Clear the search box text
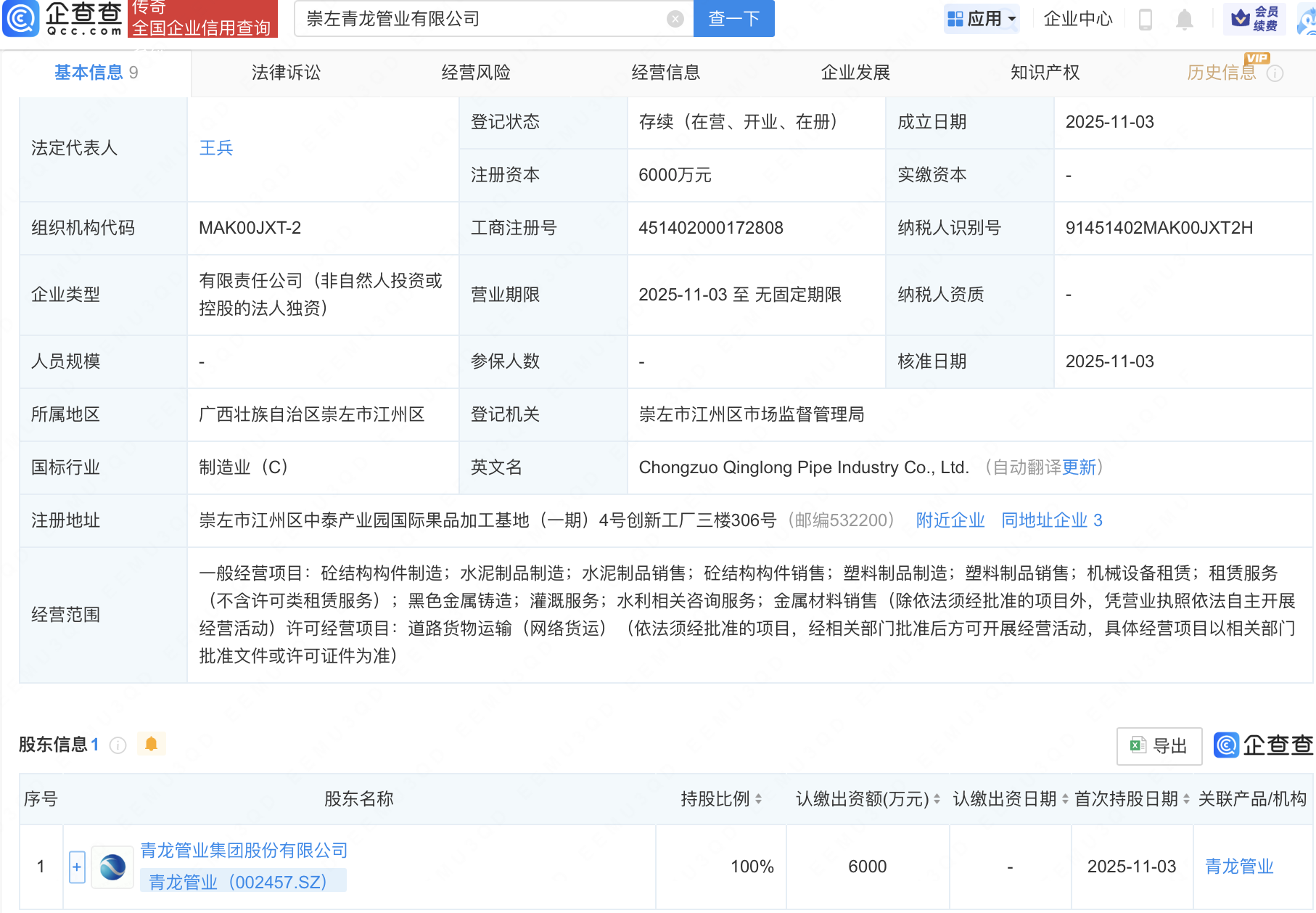 675,19
